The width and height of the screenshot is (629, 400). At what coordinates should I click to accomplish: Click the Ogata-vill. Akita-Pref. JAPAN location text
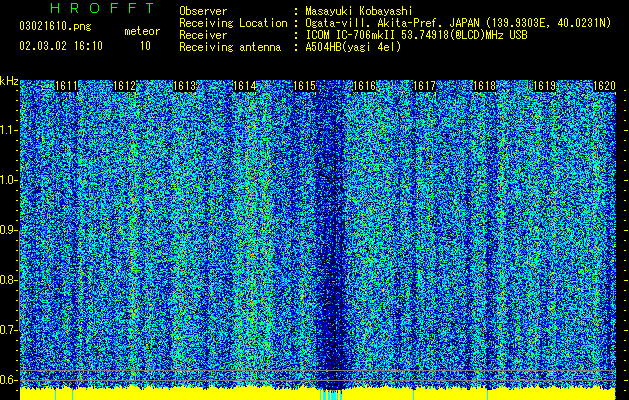[458, 23]
